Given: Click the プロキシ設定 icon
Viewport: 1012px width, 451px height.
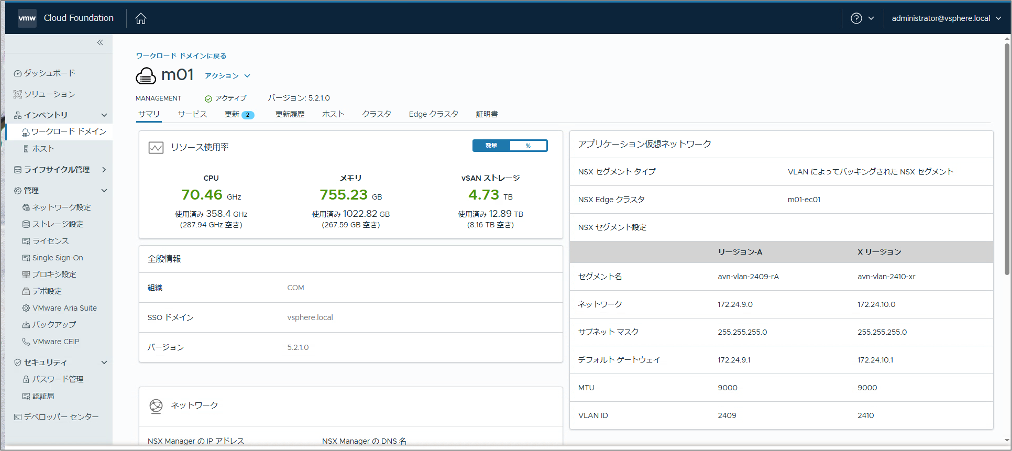Looking at the screenshot, I should click(26, 274).
